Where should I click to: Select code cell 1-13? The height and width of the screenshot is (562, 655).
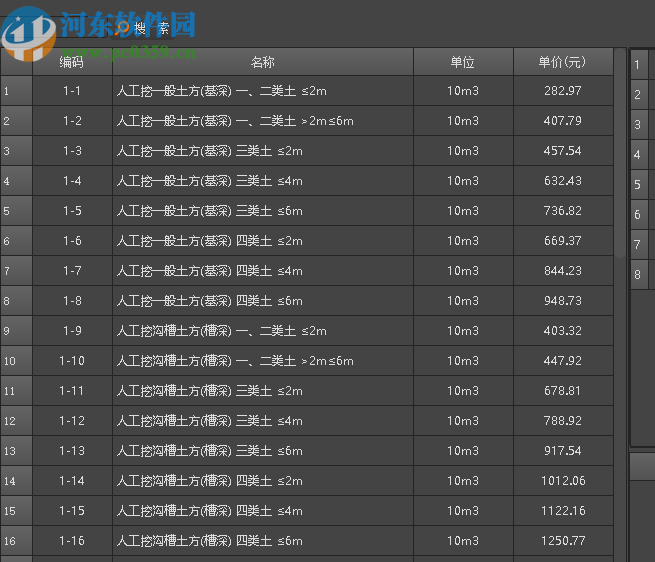(72, 451)
